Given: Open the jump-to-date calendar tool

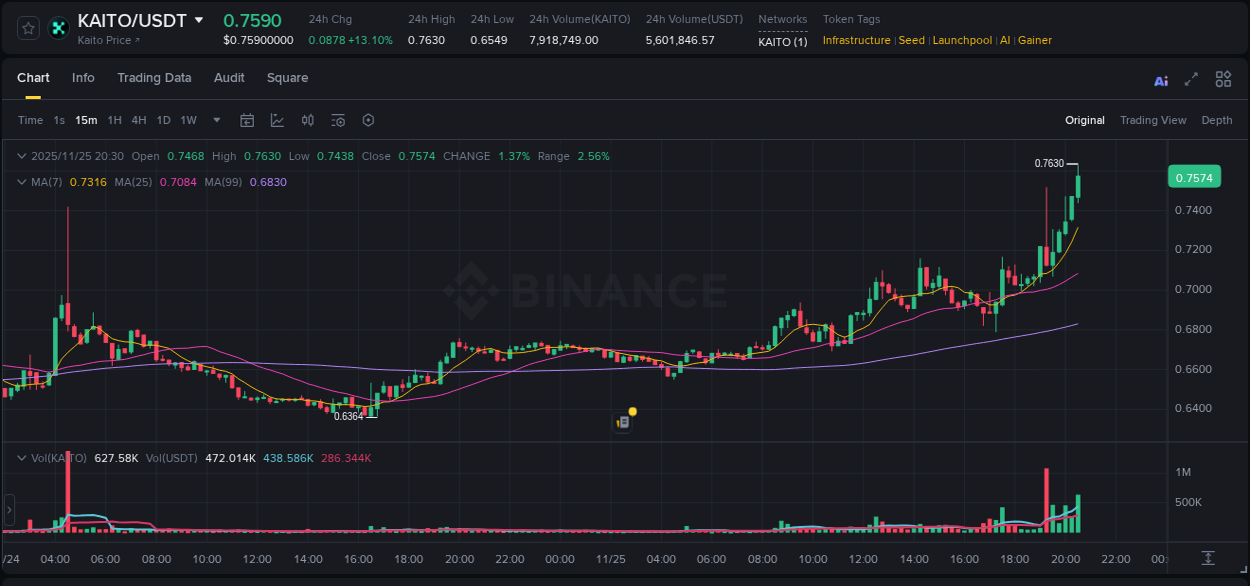Looking at the screenshot, I should [247, 120].
